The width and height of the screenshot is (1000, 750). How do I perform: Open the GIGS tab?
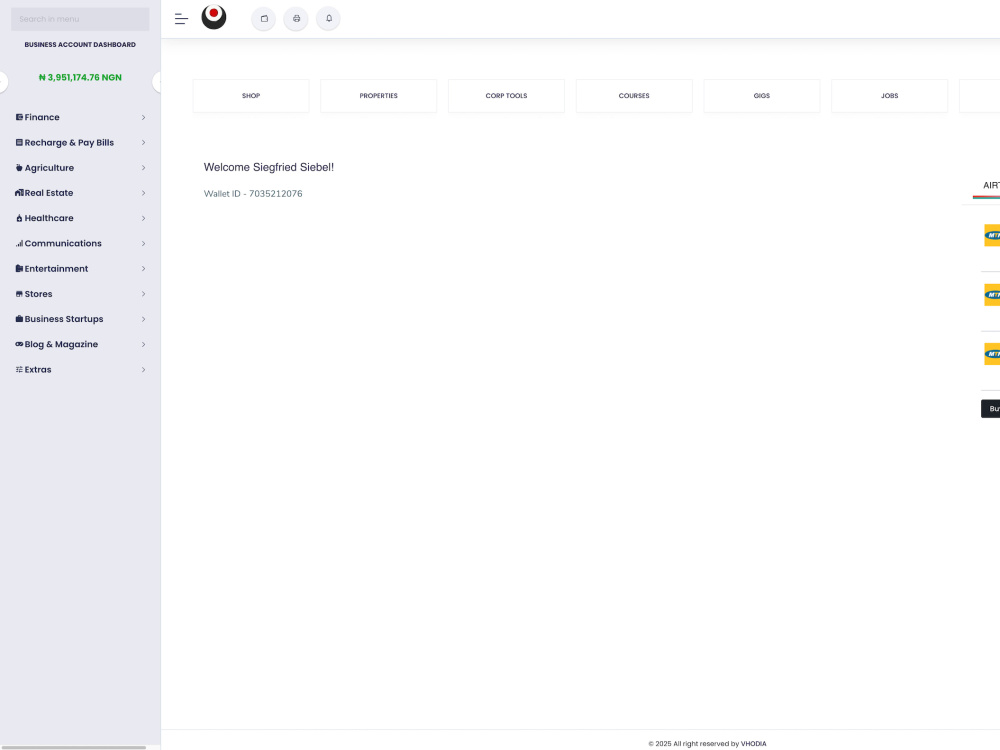tap(761, 96)
